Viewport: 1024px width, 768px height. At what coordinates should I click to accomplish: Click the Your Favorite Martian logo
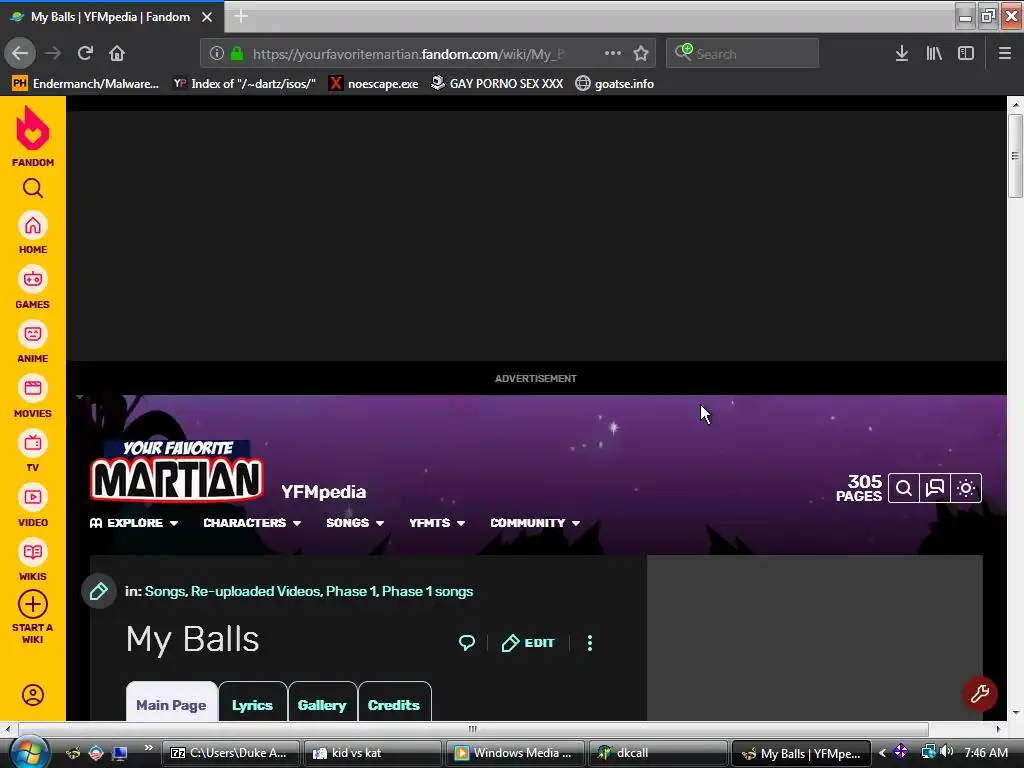coord(176,470)
